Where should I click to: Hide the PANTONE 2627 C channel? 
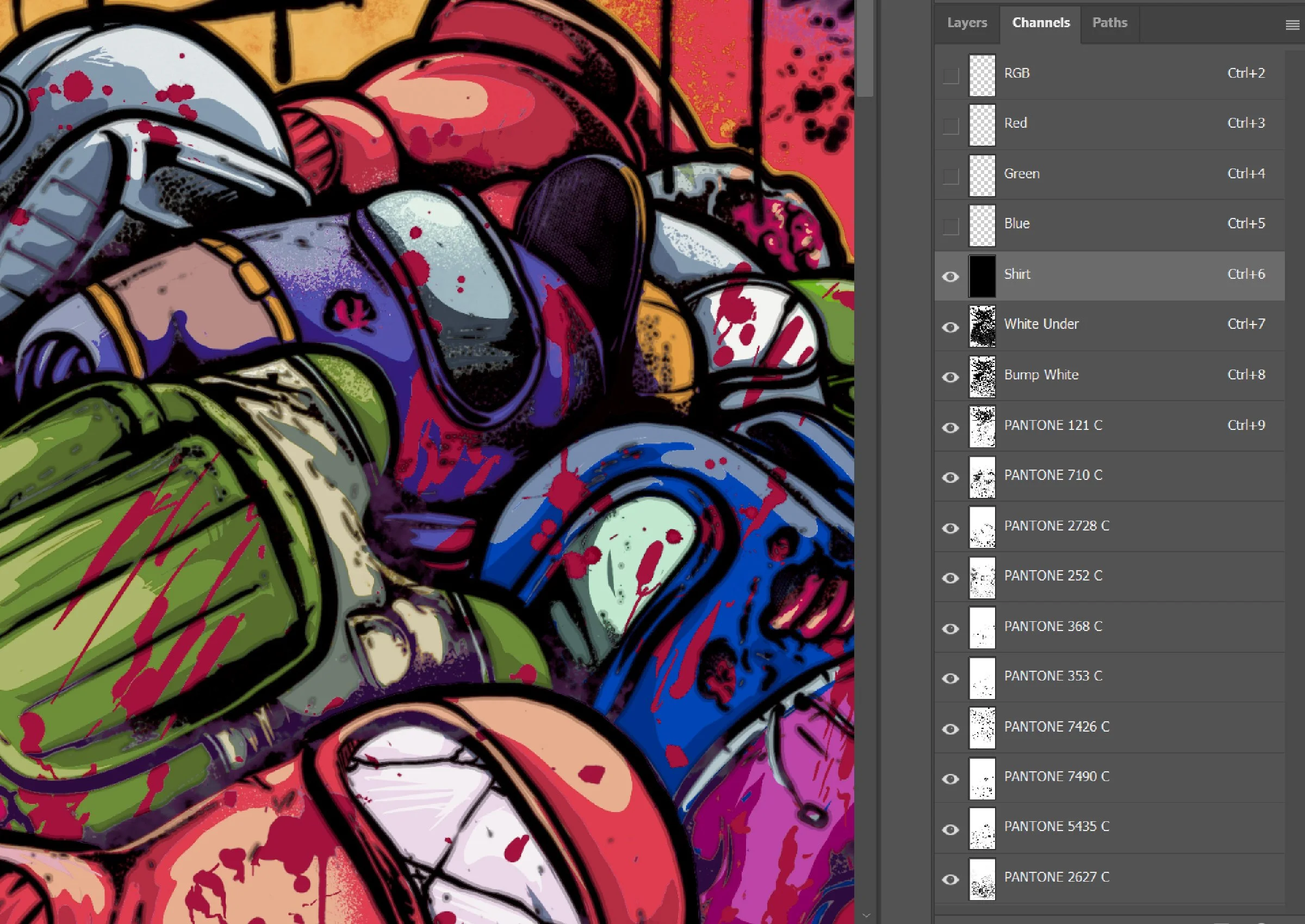tap(950, 879)
